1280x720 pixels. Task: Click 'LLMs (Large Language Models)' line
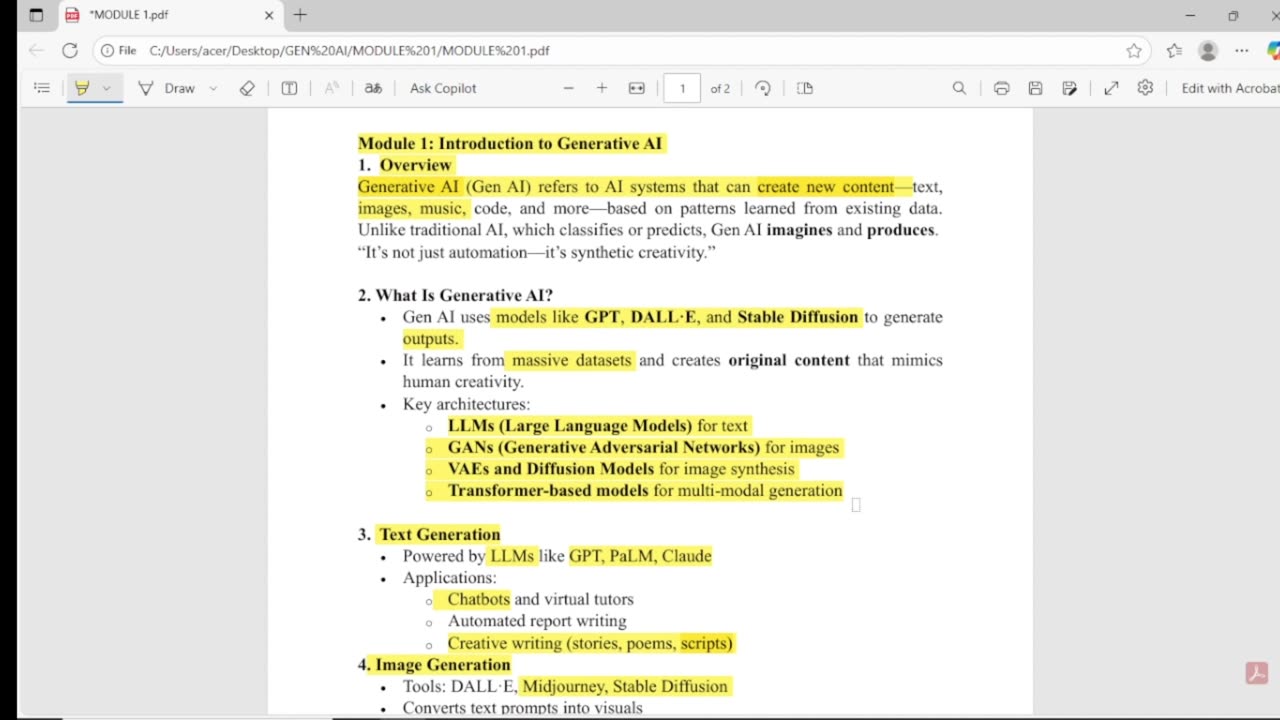[x=598, y=425]
